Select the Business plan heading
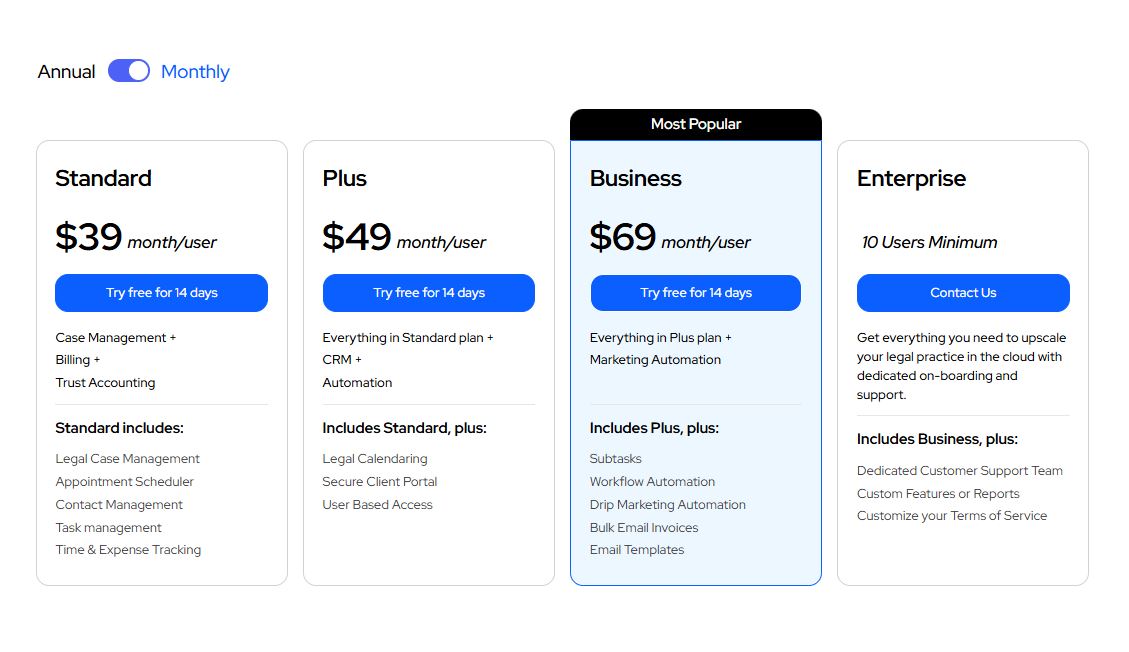Viewport: 1129px width, 652px height. click(635, 178)
